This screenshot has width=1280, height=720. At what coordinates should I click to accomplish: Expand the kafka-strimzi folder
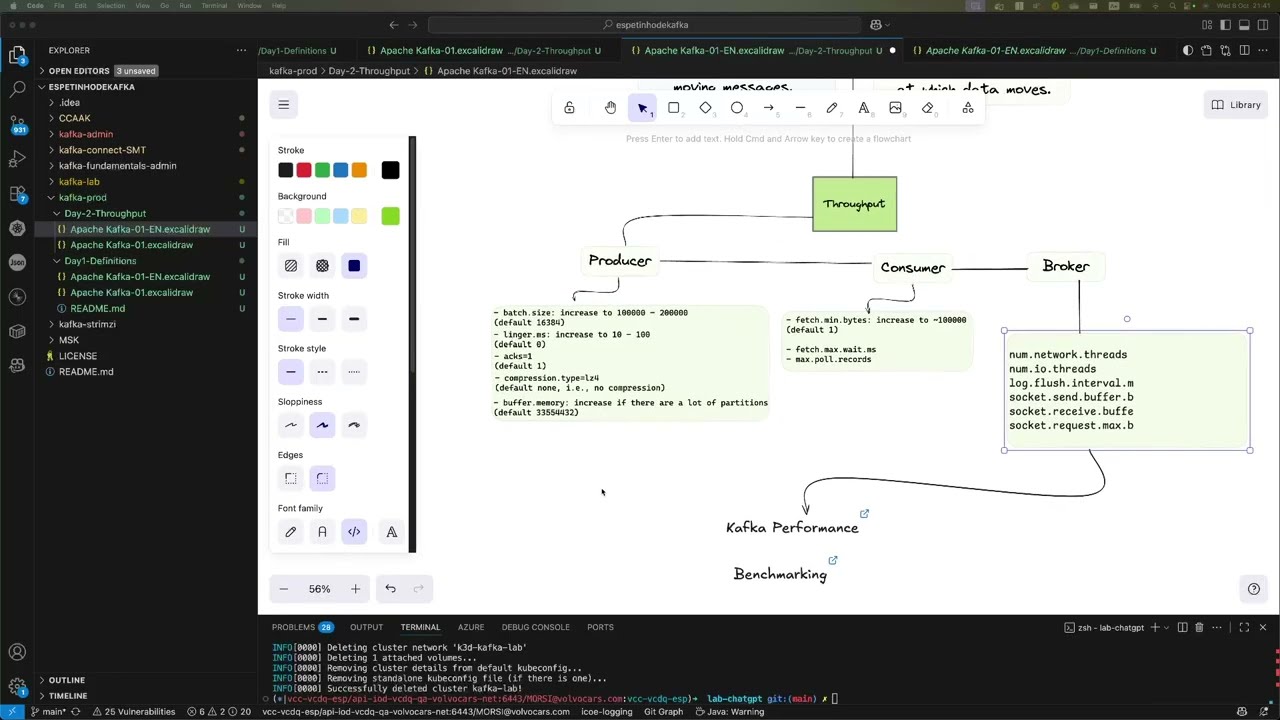[x=87, y=324]
